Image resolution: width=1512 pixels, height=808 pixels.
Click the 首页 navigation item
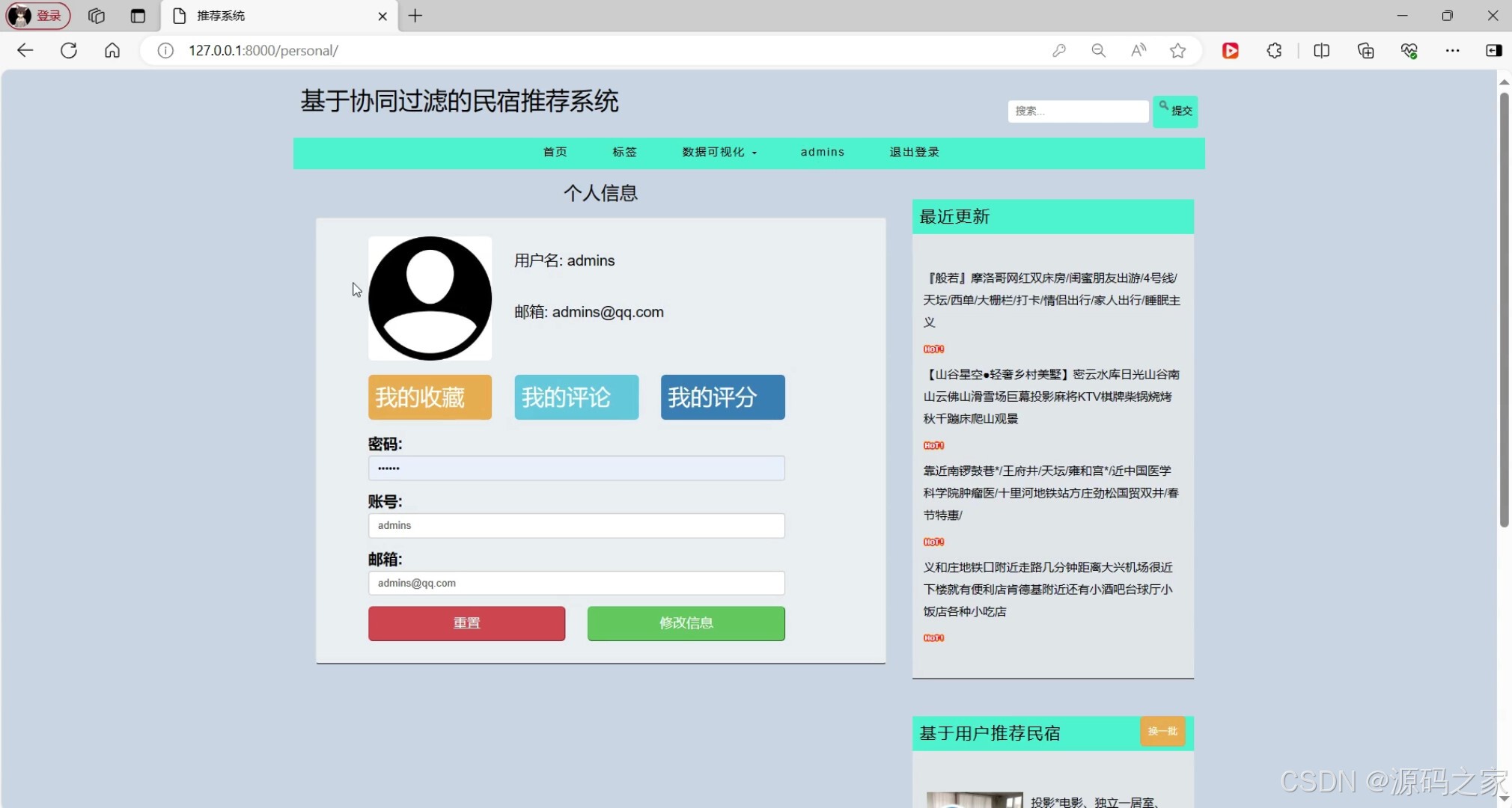coord(555,152)
